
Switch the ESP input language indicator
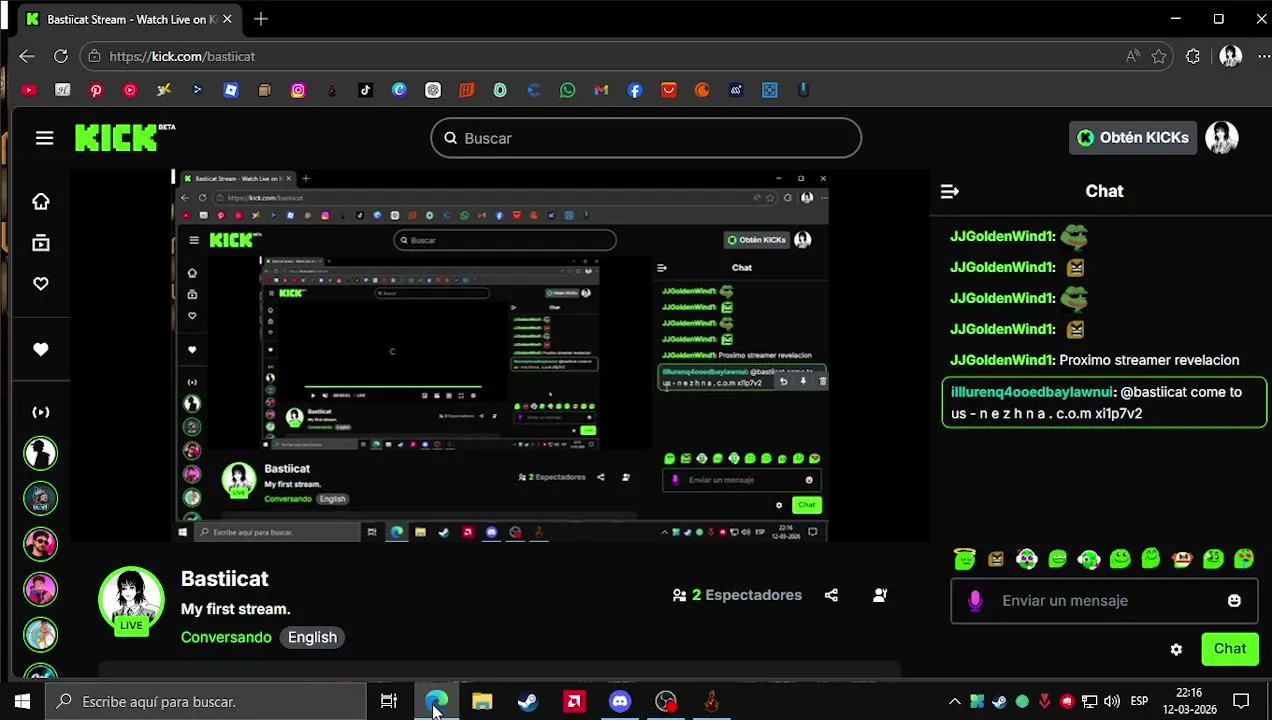[1139, 702]
